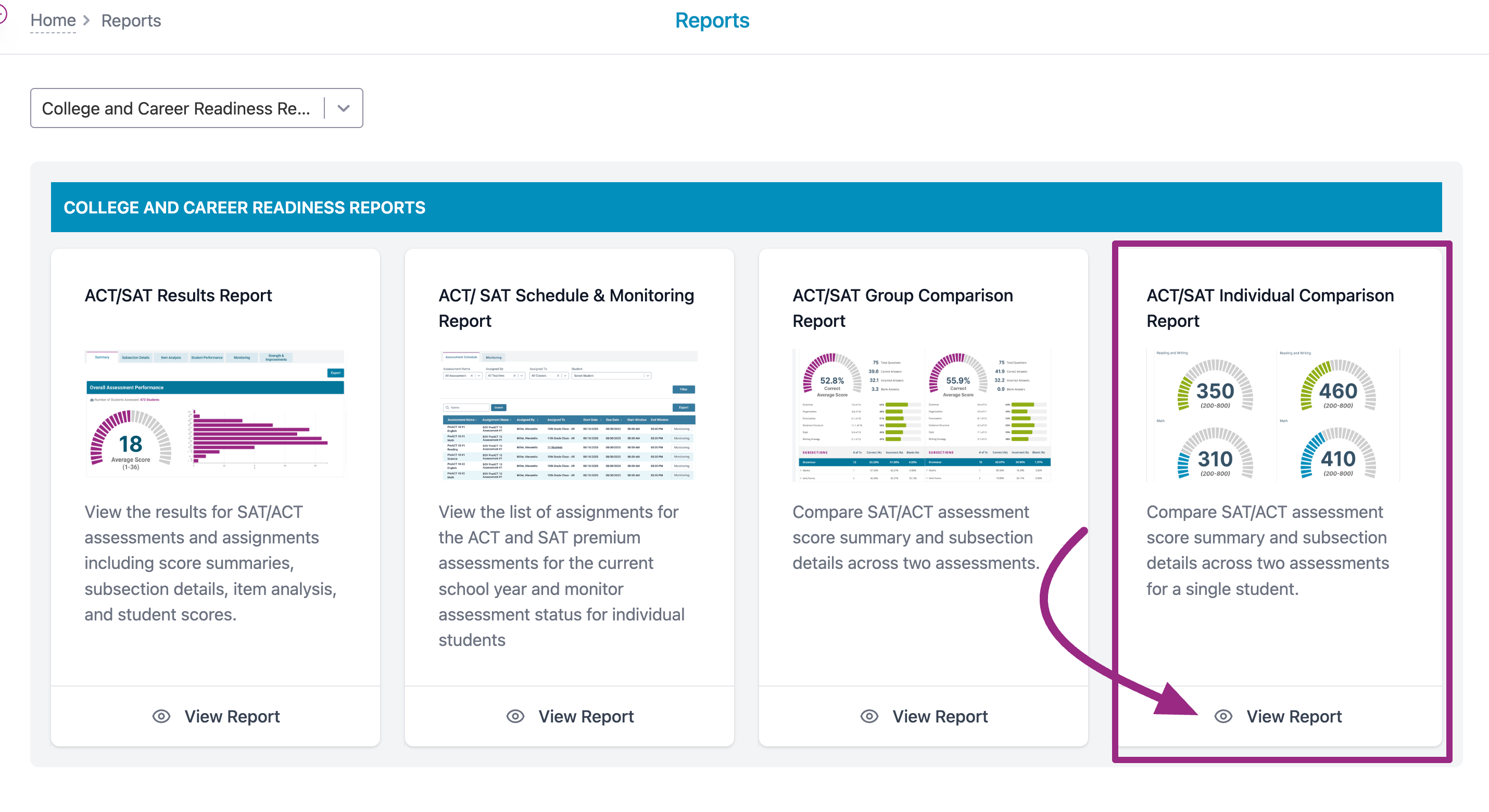Open ACT/SAT Results Report preview thumbnail

click(x=215, y=414)
